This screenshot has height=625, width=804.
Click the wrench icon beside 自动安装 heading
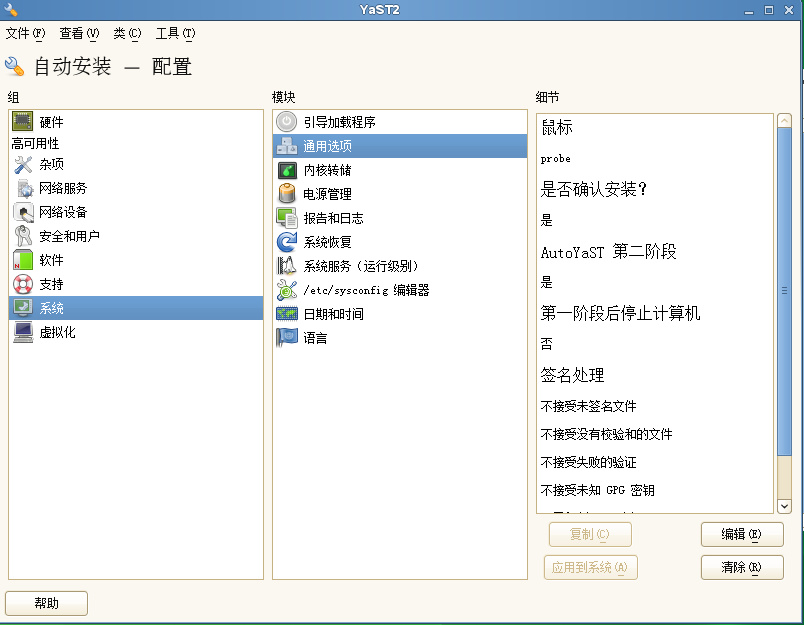tap(14, 66)
